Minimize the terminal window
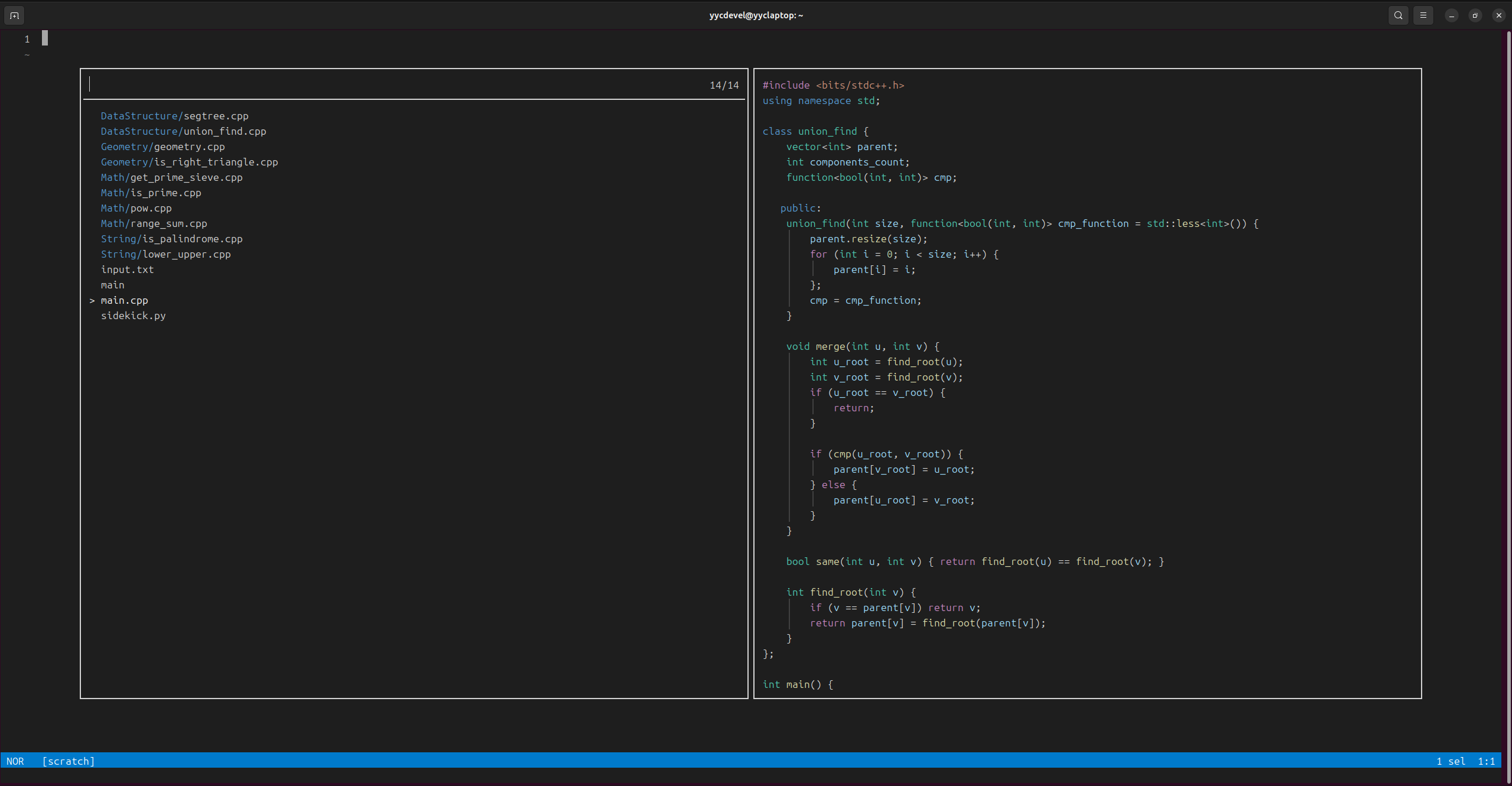 [1451, 15]
